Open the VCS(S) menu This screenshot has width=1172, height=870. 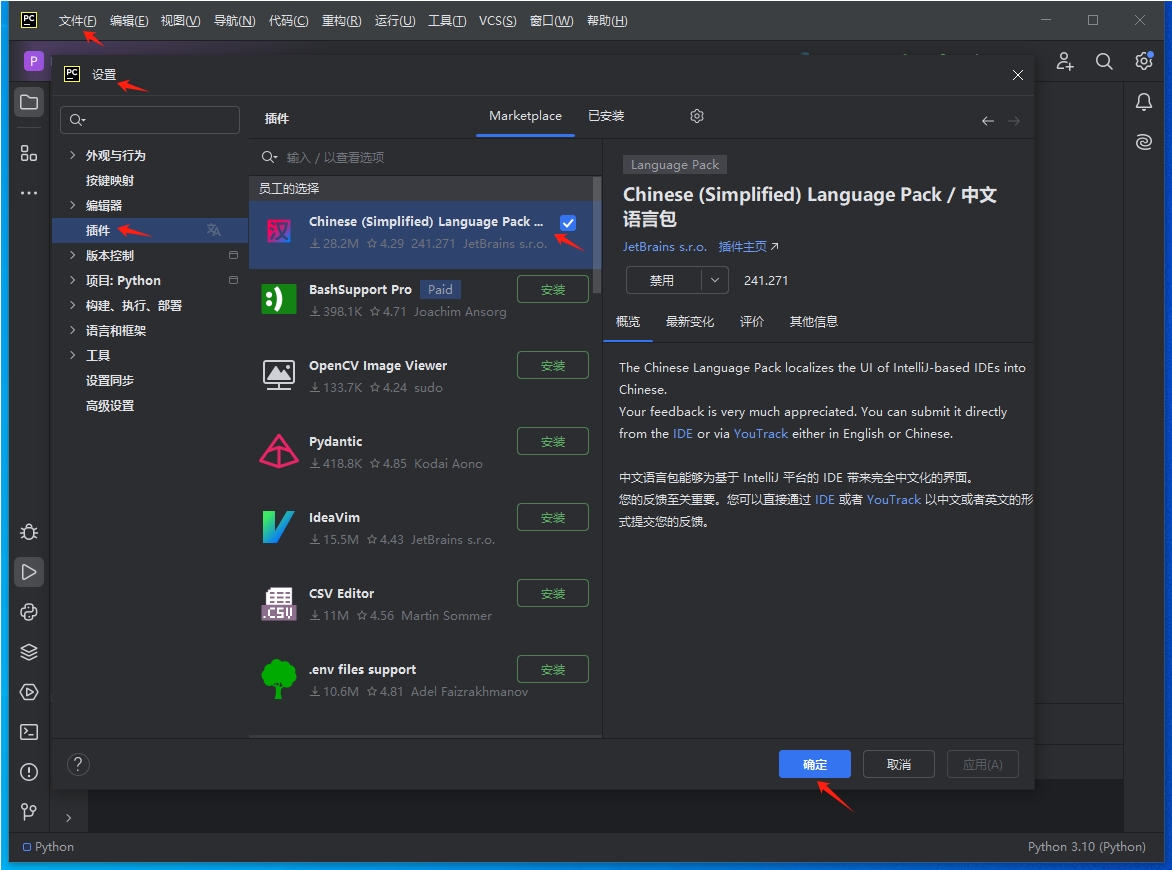497,21
